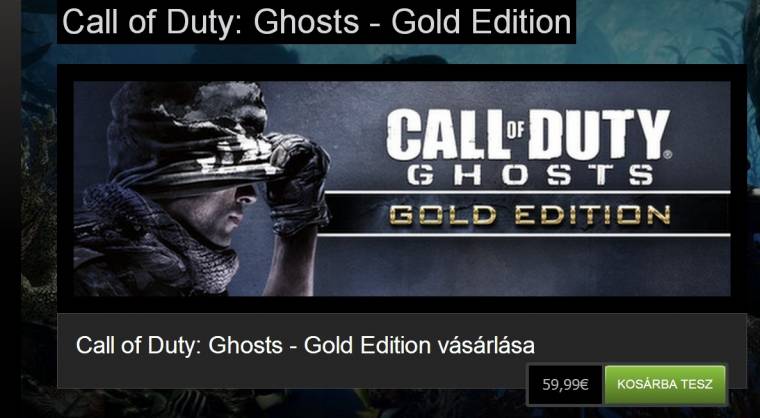
Task: Open the Call of Duty Ghosts banner image
Action: pyautogui.click(x=402, y=188)
